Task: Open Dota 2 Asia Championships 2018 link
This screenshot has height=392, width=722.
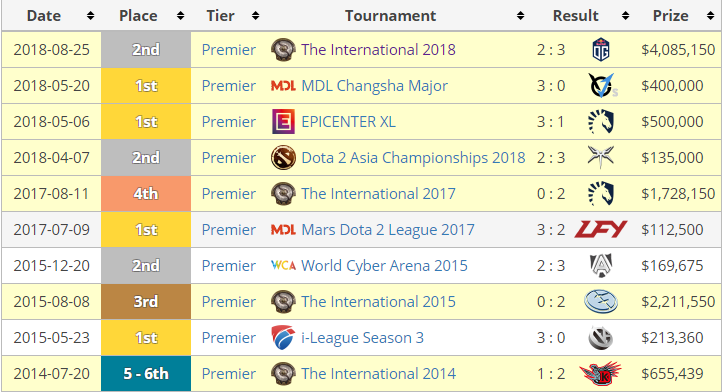Action: (413, 158)
